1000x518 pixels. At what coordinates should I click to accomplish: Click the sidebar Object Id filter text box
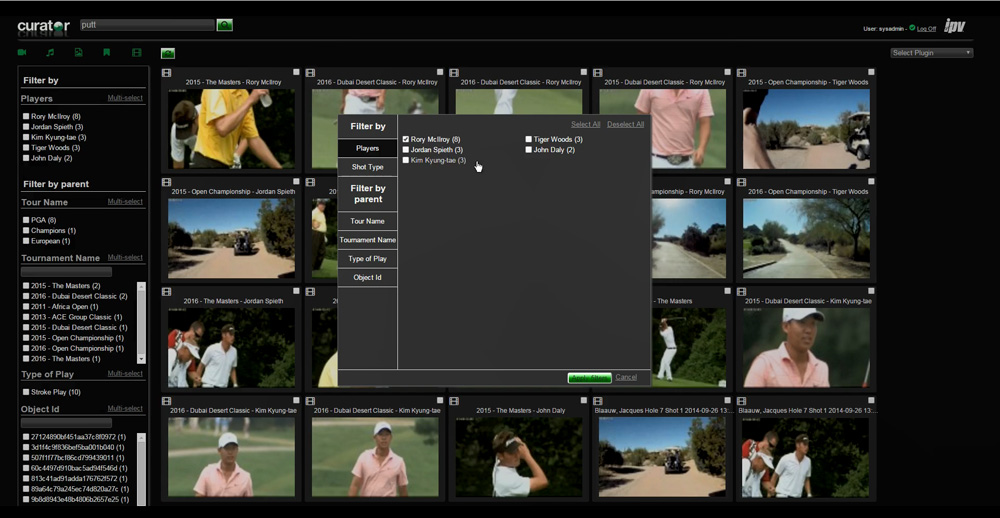[x=66, y=423]
